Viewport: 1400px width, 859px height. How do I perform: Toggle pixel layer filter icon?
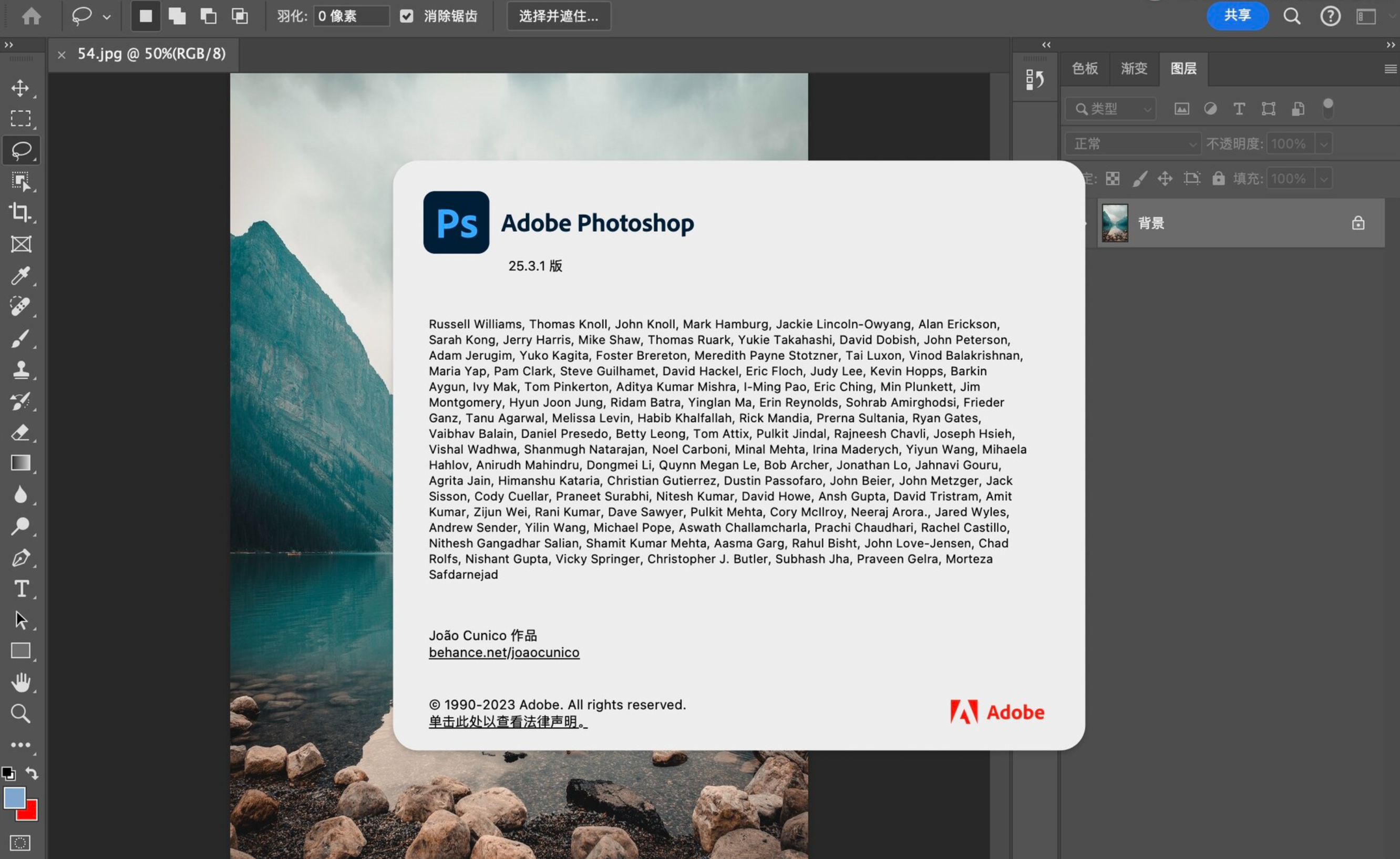(x=1181, y=109)
